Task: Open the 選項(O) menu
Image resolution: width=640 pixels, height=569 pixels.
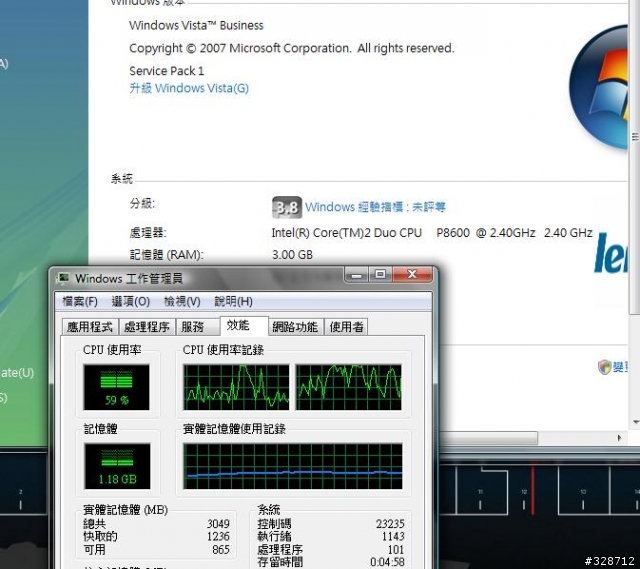Action: [131, 302]
